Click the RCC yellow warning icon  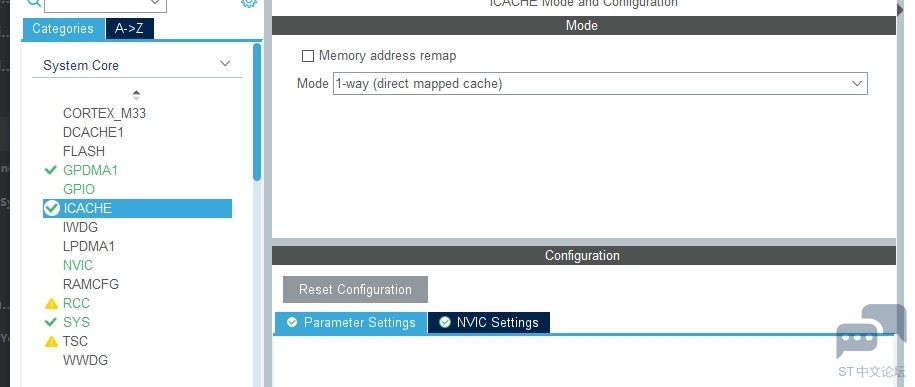pos(51,304)
